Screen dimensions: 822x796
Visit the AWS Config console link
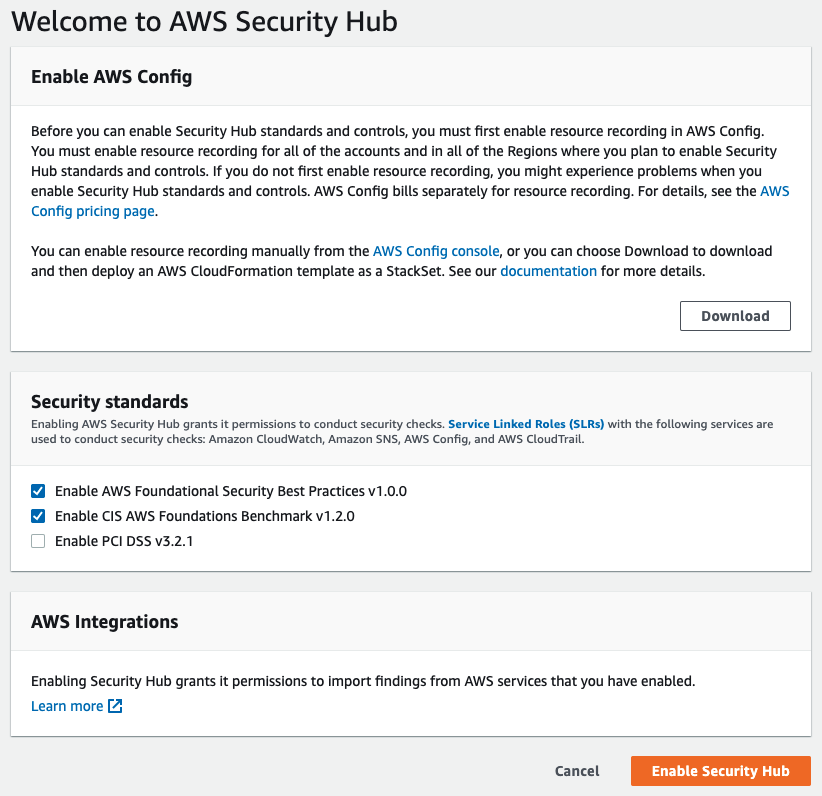coord(434,251)
